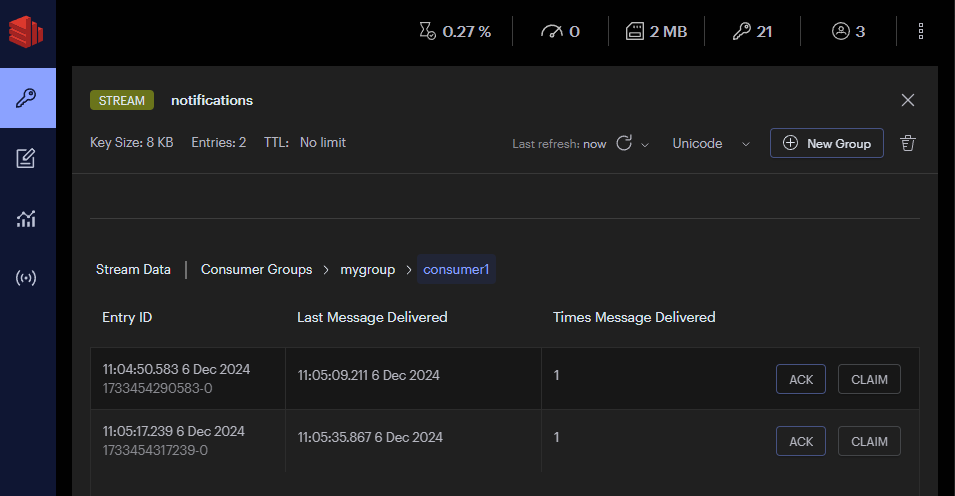Open the three-dot options menu

pos(921,31)
